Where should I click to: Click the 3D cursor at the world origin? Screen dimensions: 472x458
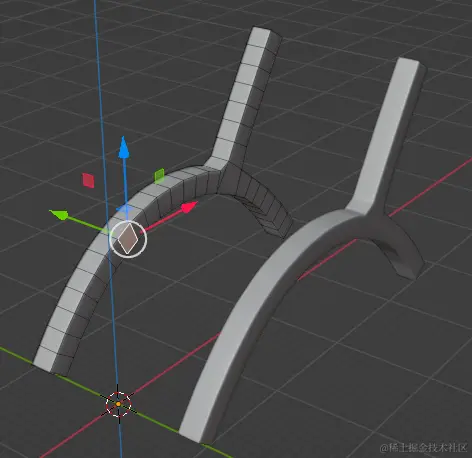pyautogui.click(x=118, y=404)
